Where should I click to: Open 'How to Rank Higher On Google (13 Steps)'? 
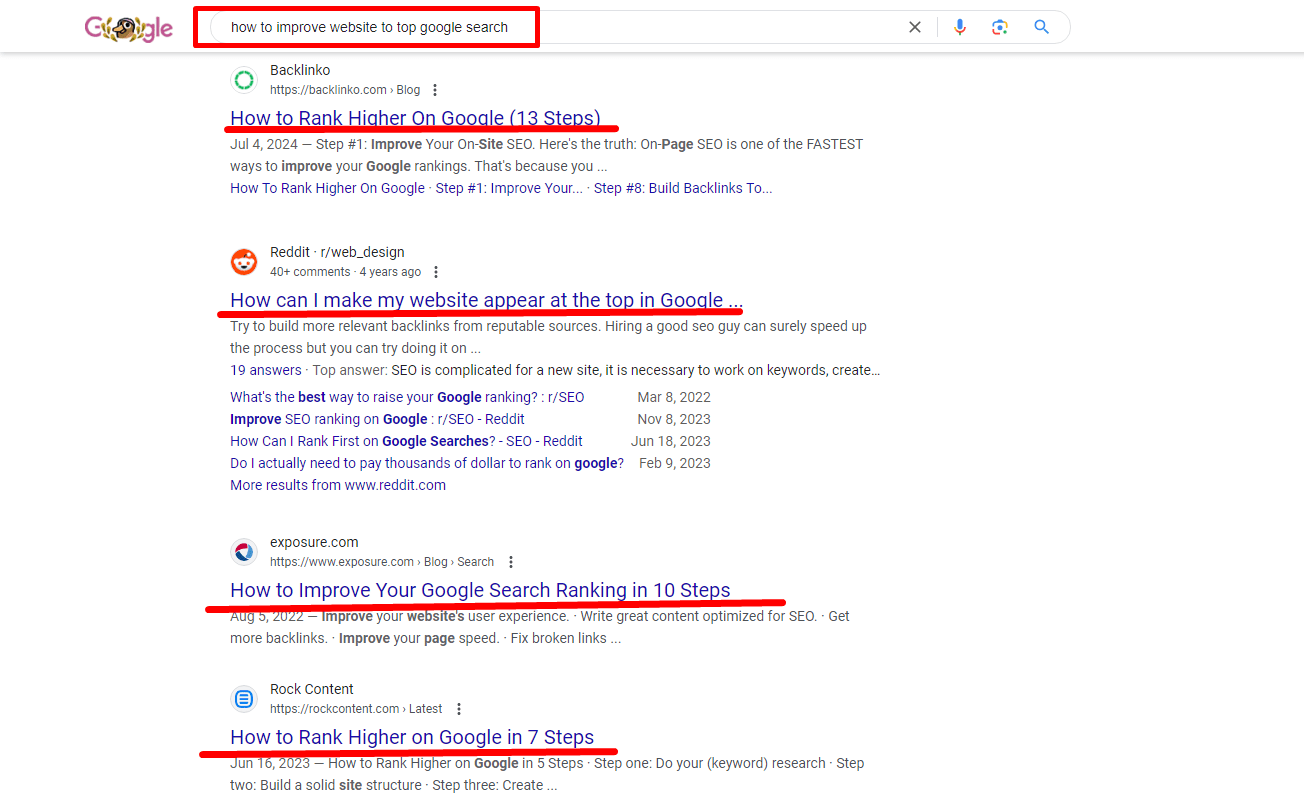tap(415, 118)
